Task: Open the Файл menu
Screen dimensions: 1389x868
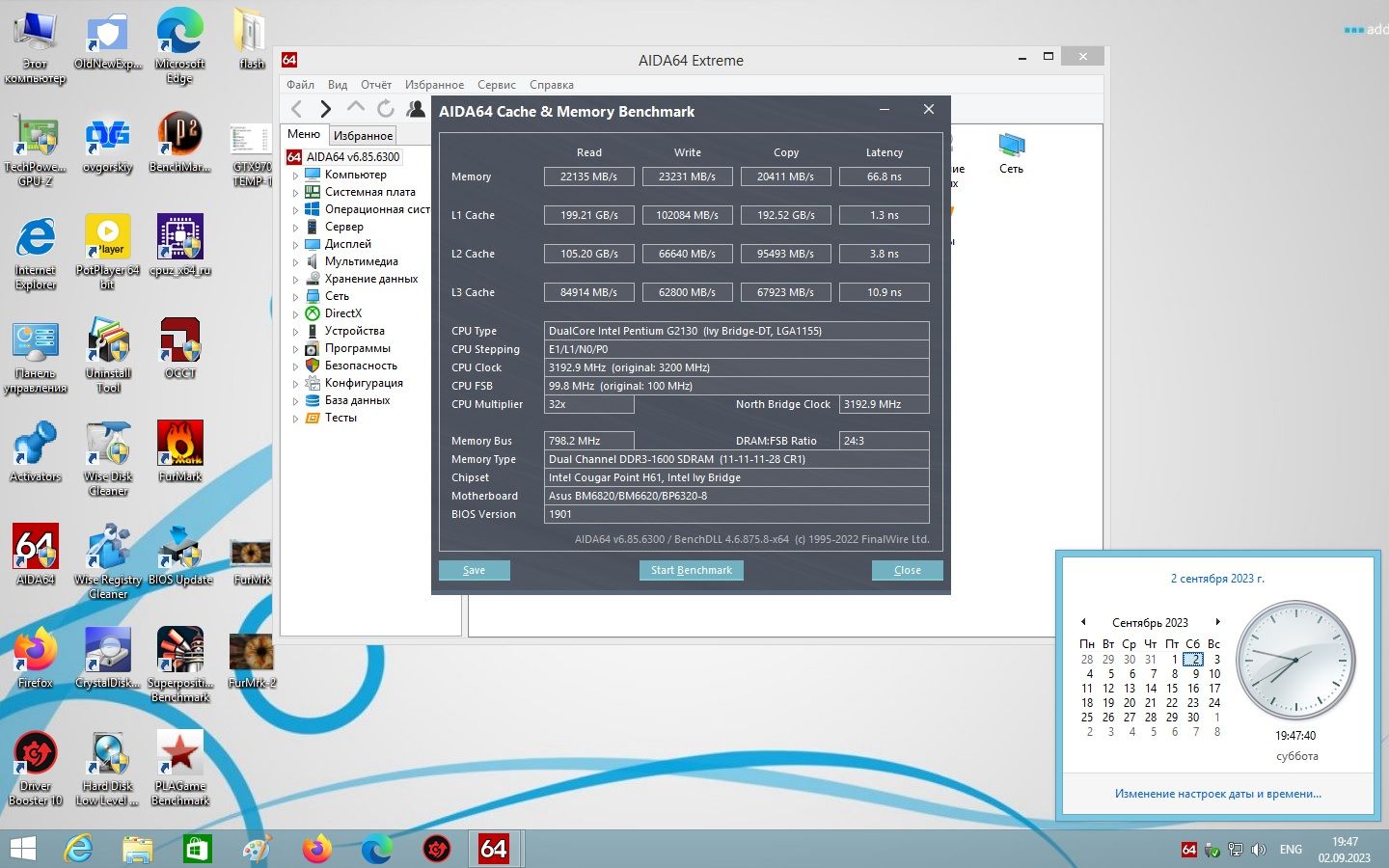Action: [300, 85]
